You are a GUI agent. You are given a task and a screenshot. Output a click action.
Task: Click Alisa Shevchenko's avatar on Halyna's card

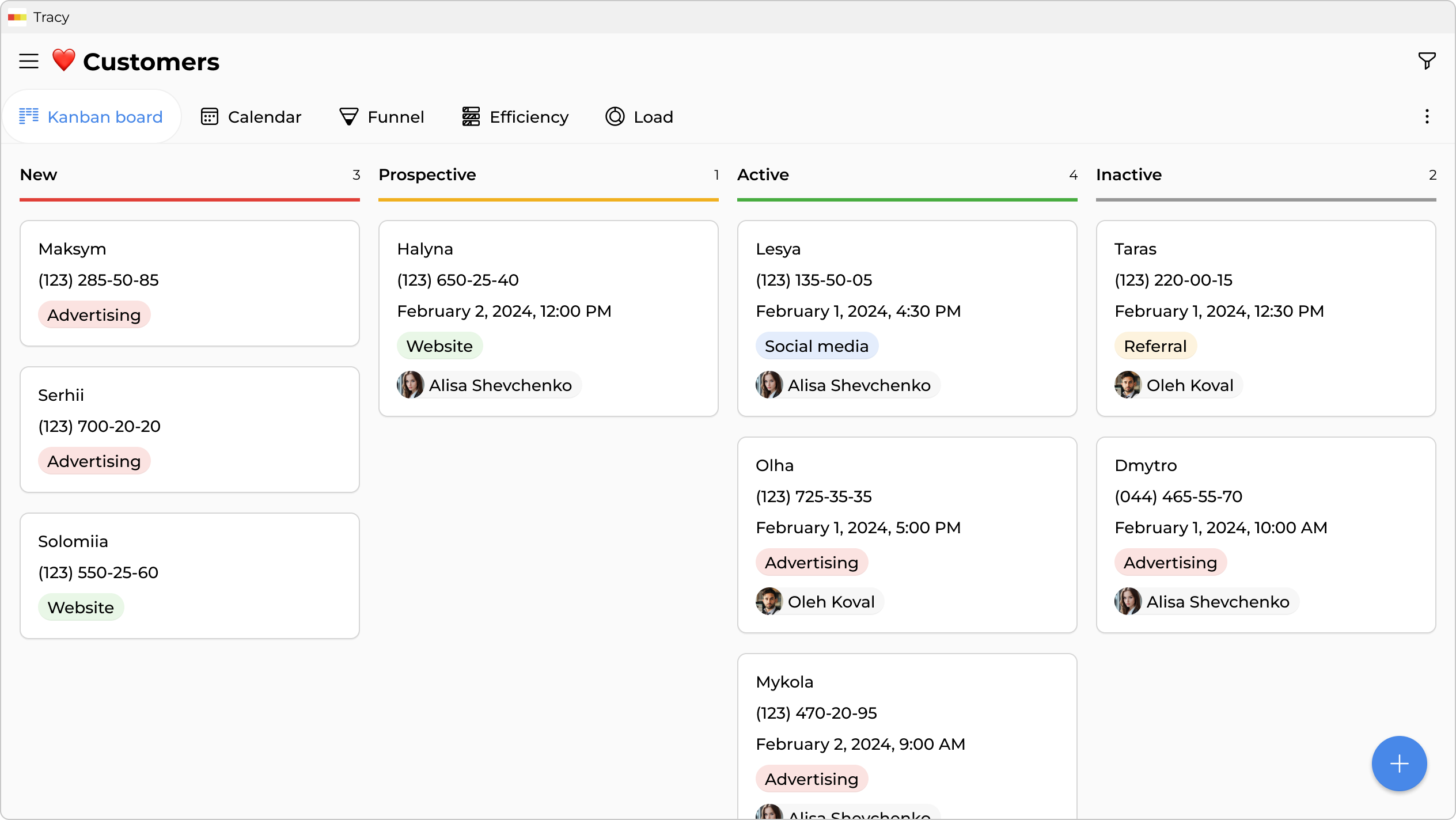coord(410,385)
